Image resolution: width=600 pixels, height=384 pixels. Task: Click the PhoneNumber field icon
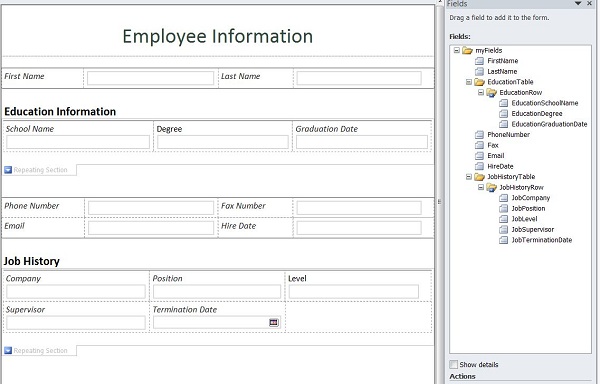479,135
